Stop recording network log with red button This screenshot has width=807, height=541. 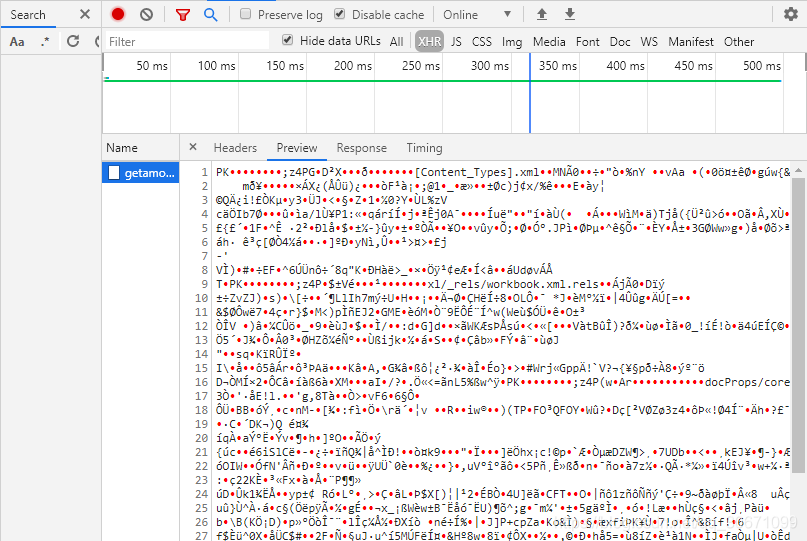pos(118,15)
